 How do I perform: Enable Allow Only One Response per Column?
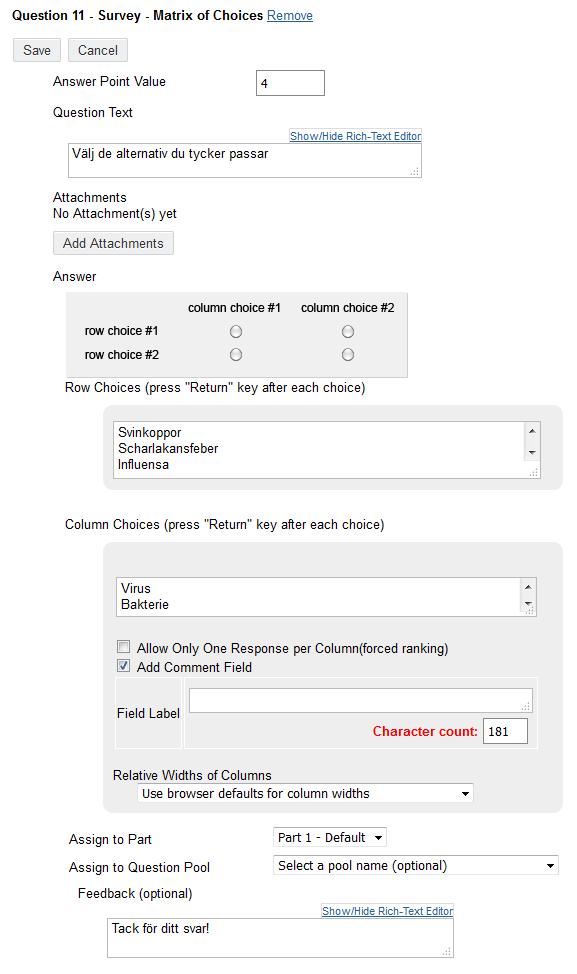tap(124, 647)
